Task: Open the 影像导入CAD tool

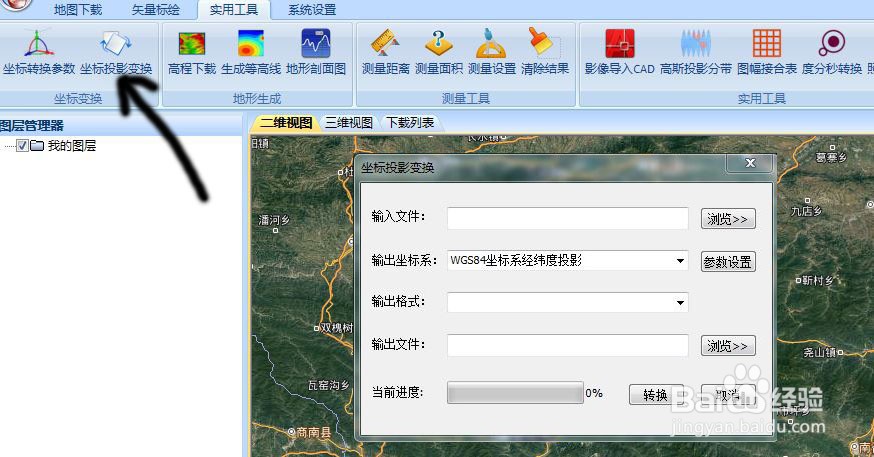Action: pyautogui.click(x=619, y=53)
